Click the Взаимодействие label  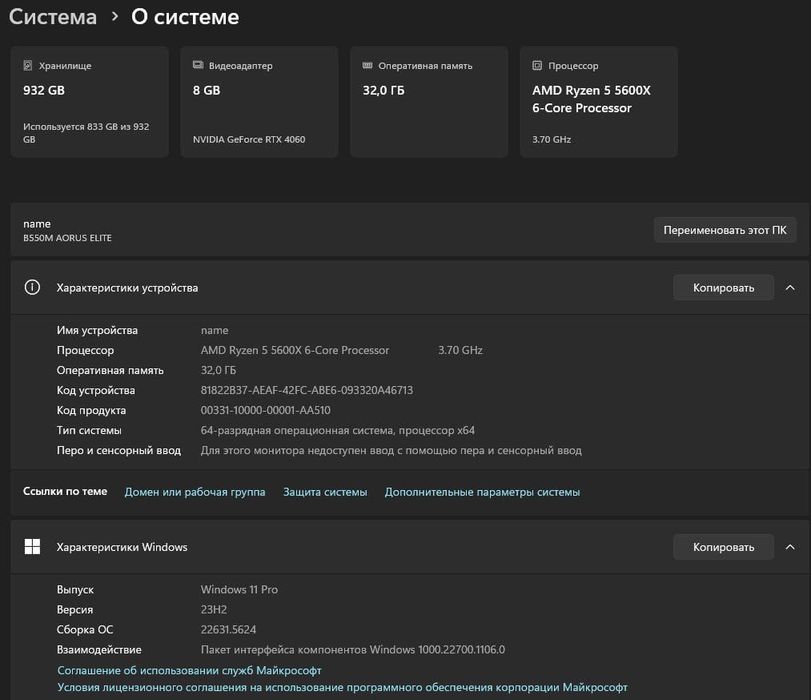click(99, 649)
